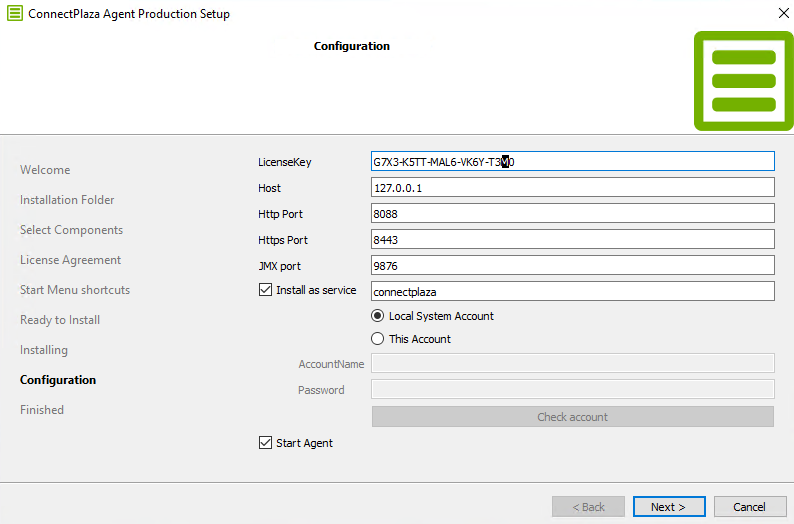Click the Next > button
The height and width of the screenshot is (524, 794).
pyautogui.click(x=669, y=507)
